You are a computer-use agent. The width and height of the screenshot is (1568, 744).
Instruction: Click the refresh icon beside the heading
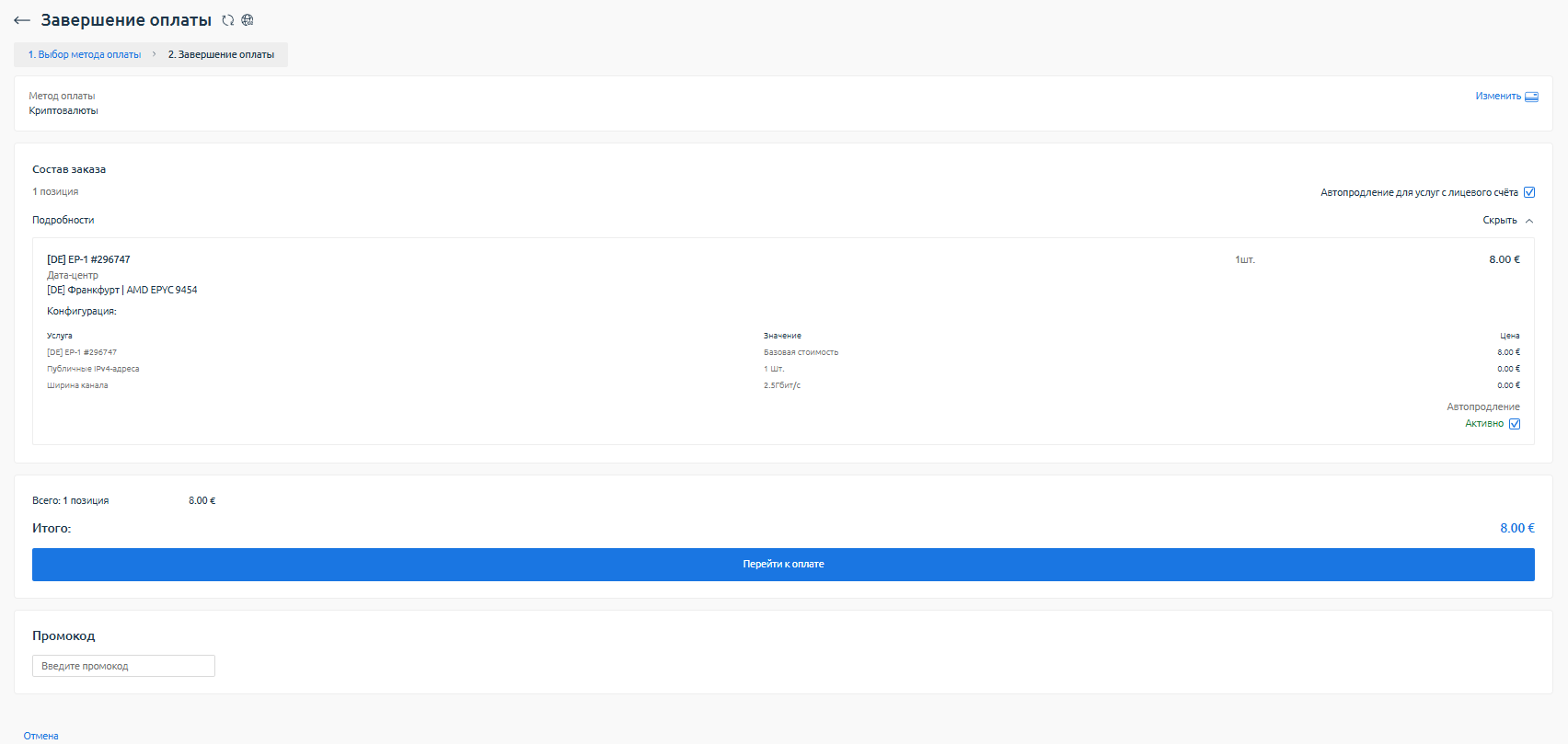(228, 20)
